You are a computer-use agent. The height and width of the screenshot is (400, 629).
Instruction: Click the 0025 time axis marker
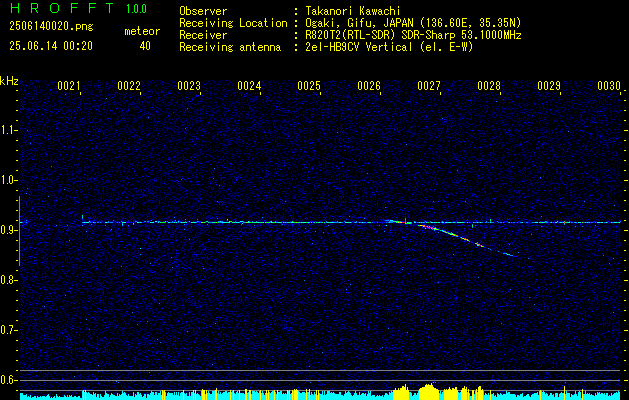[309, 85]
